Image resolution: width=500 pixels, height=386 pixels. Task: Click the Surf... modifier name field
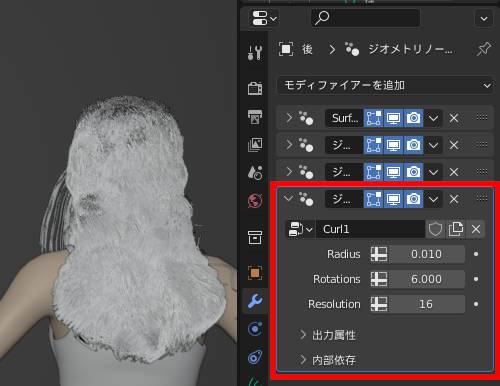[344, 118]
